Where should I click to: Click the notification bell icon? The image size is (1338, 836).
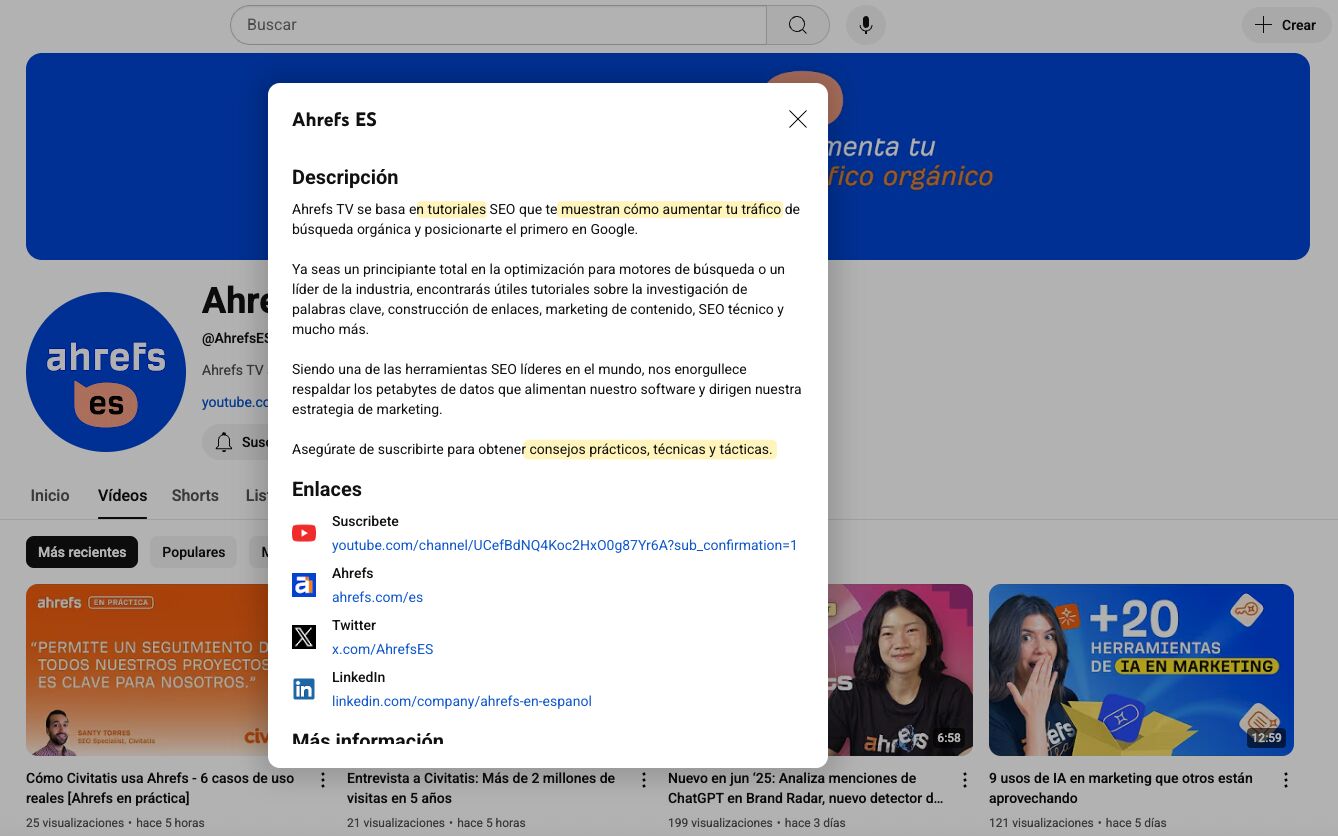click(x=223, y=442)
